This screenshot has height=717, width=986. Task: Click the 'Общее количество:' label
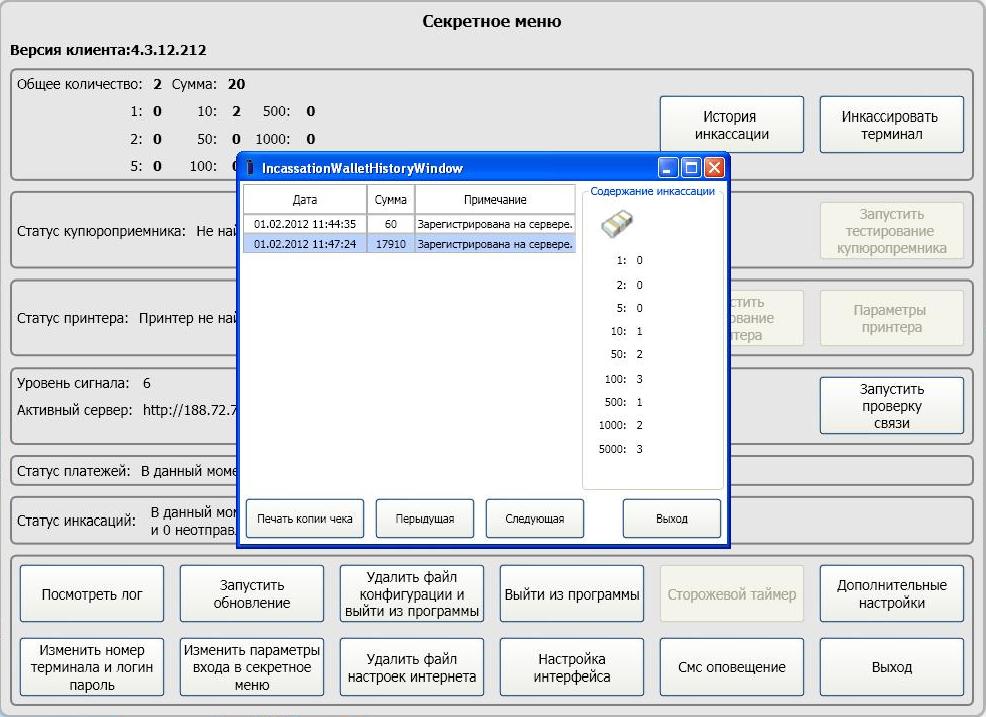point(80,84)
